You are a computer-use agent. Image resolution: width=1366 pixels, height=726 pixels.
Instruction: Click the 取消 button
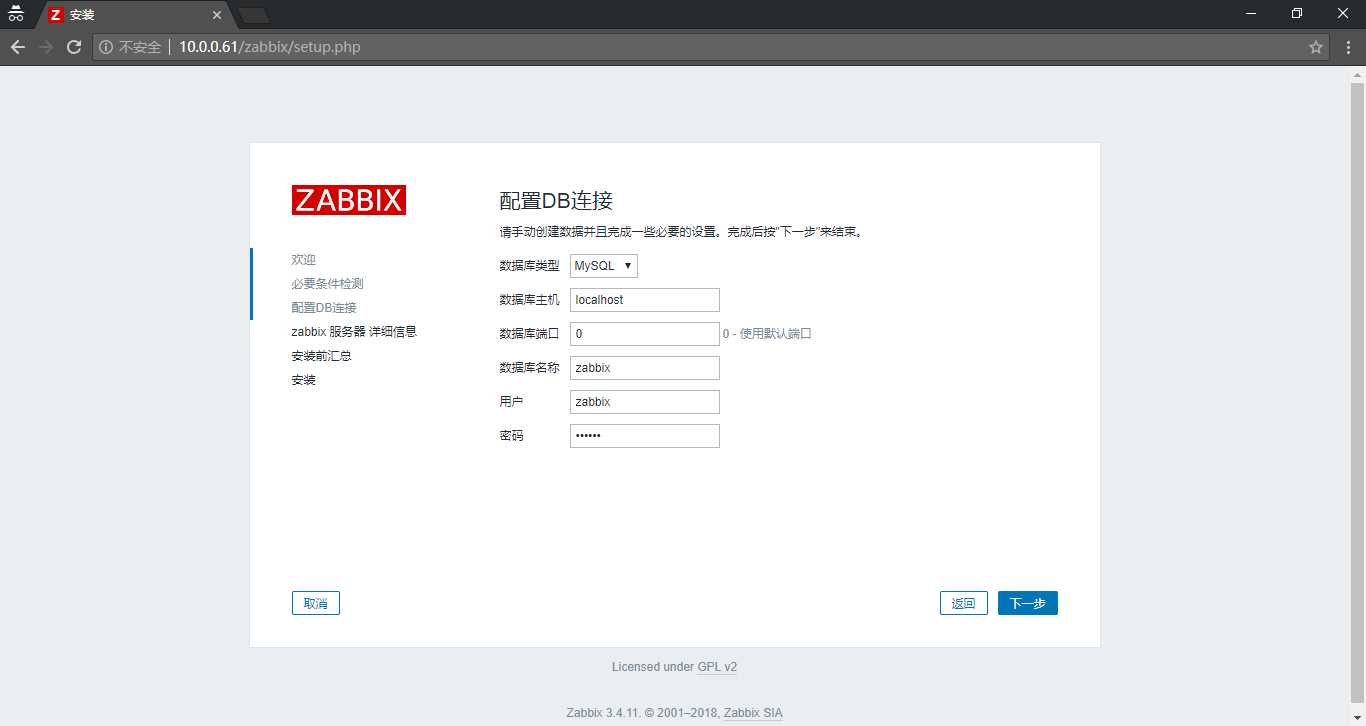[x=316, y=603]
